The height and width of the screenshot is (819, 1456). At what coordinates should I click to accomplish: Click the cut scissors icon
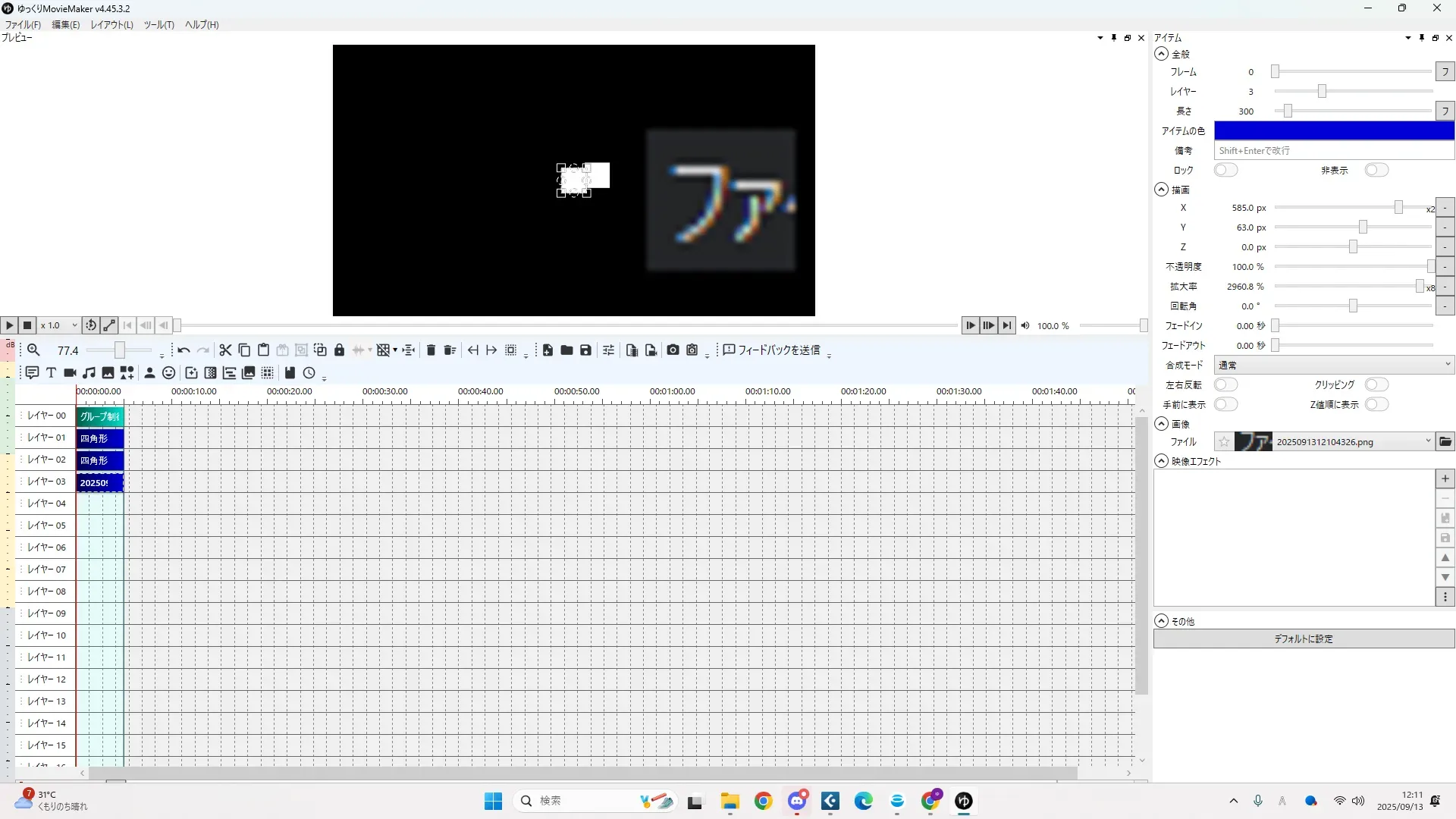(225, 350)
